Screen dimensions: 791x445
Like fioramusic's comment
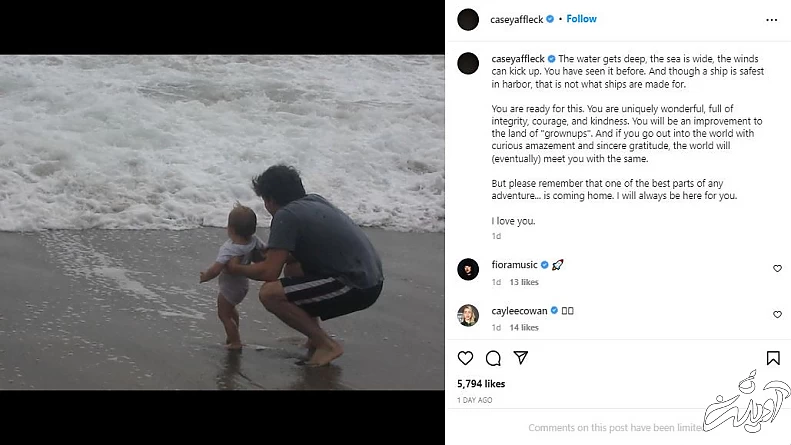click(777, 269)
